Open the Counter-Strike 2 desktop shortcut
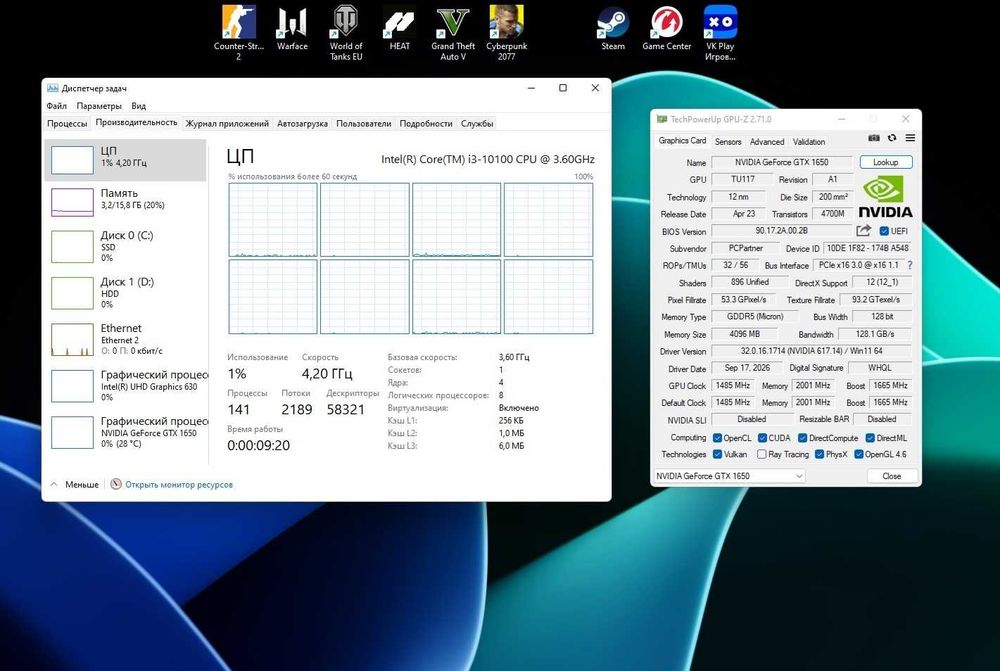1000x671 pixels. pos(239,33)
